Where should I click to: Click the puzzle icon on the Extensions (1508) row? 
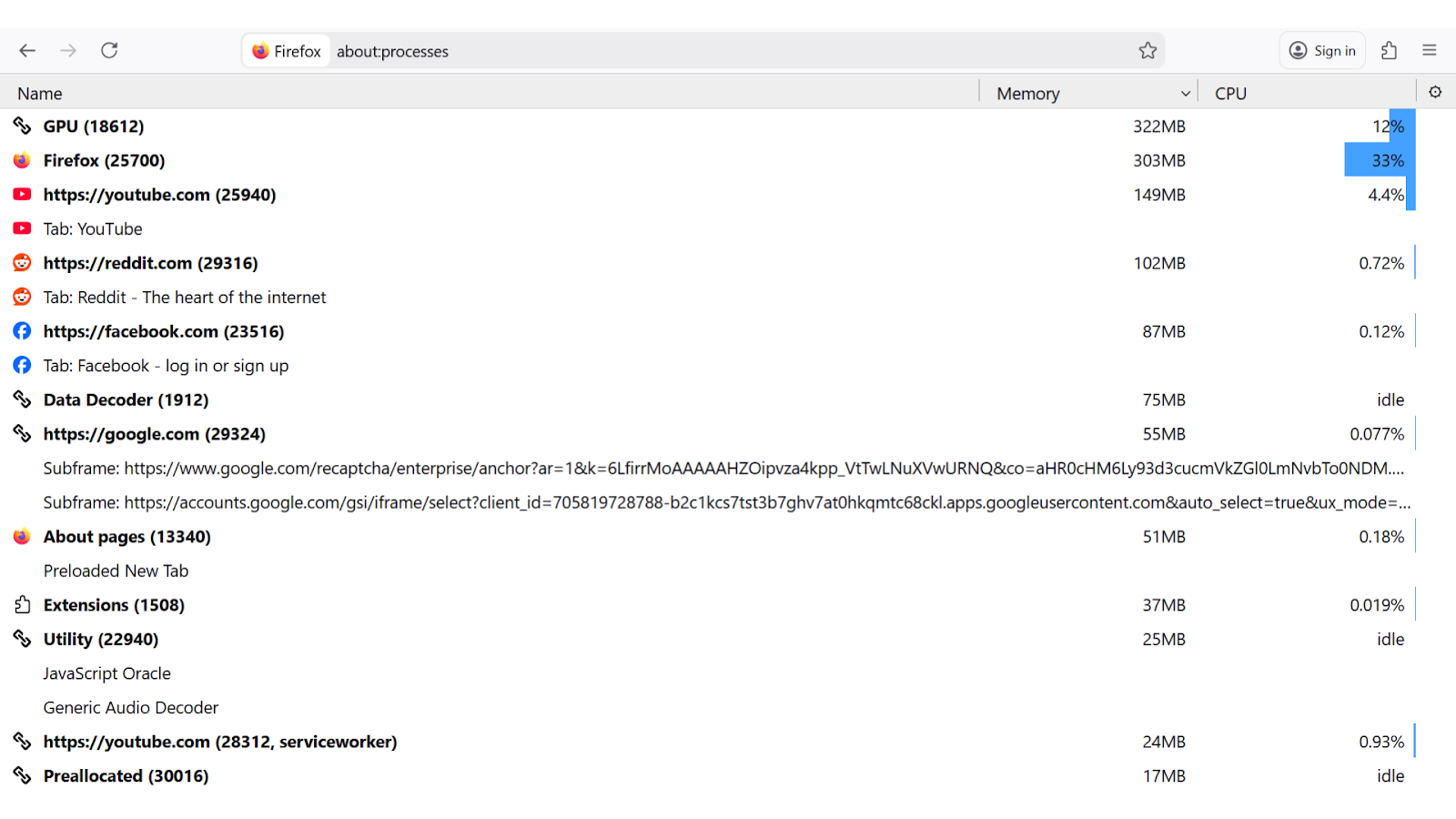pos(22,605)
